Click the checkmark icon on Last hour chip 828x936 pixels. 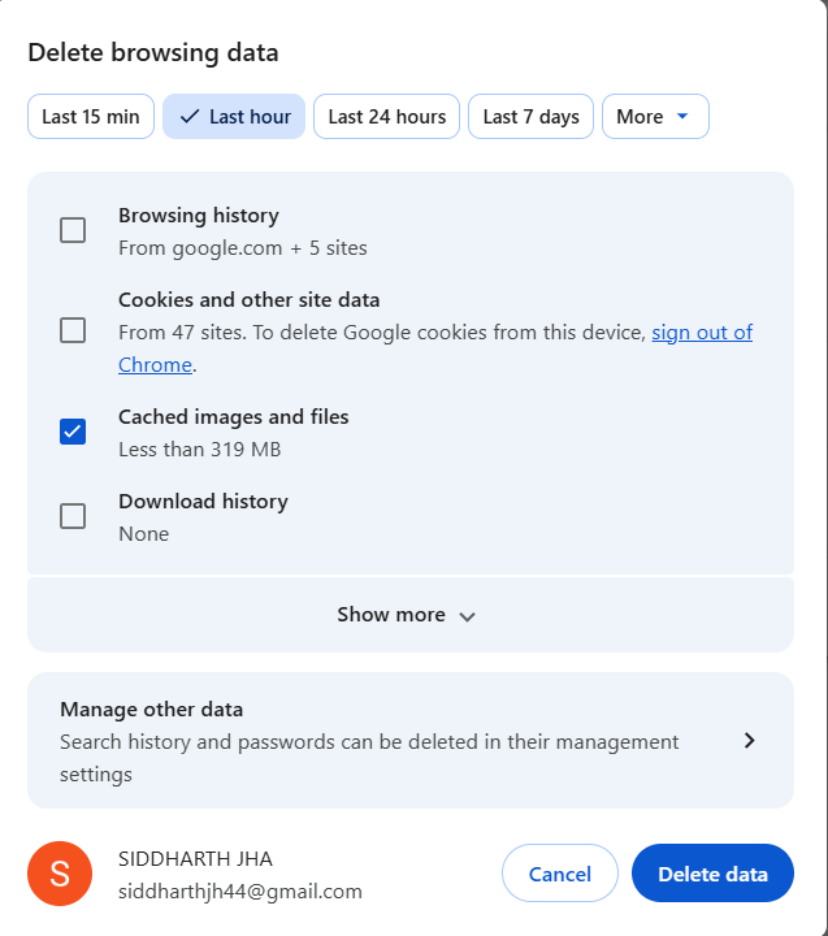pyautogui.click(x=189, y=117)
